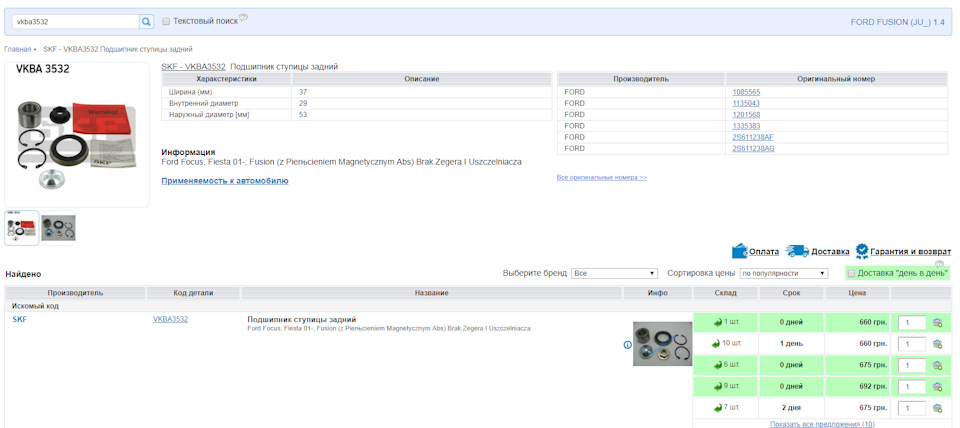Open the Выберите бренд dropdown

click(614, 273)
